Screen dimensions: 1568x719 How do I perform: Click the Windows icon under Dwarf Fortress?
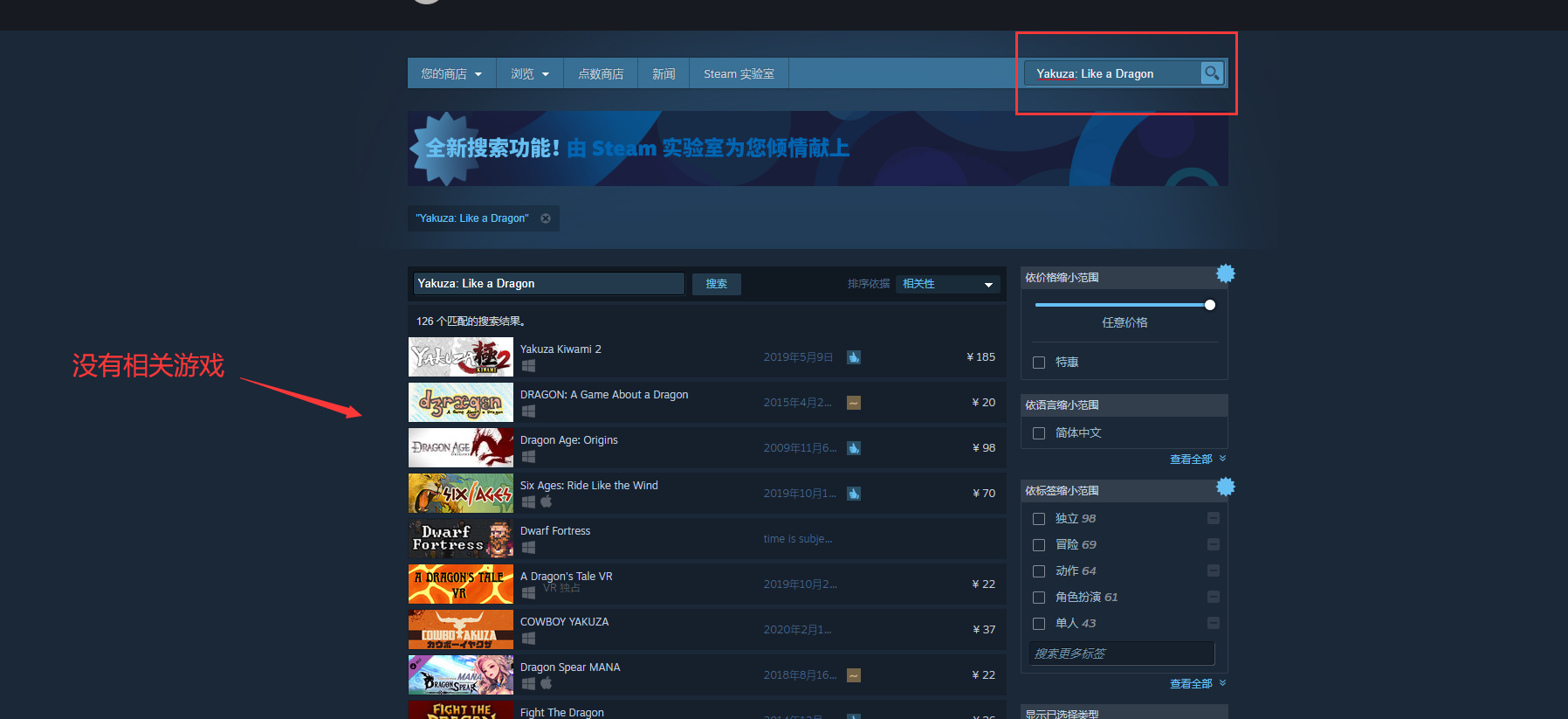point(528,548)
